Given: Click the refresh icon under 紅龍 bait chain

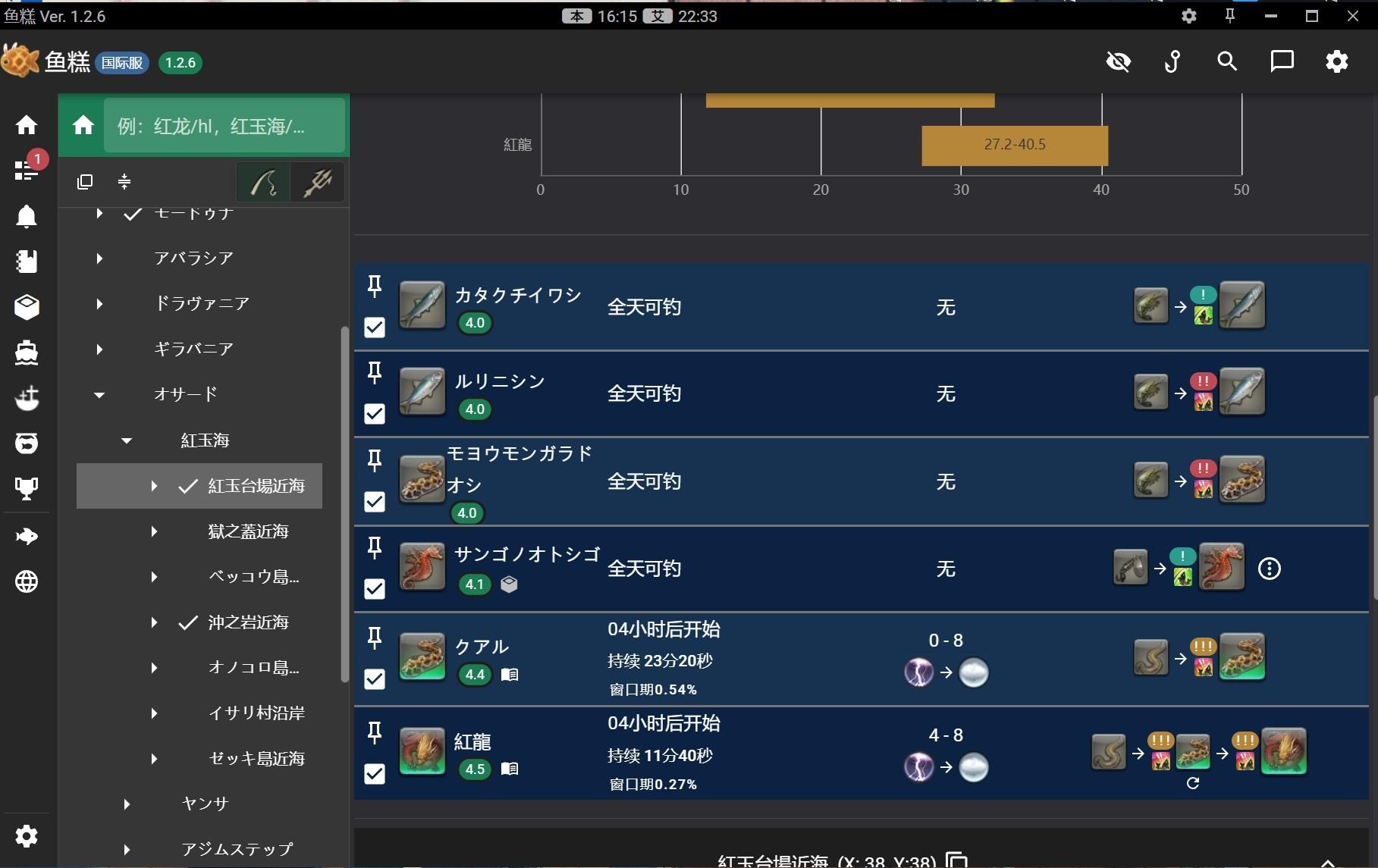Looking at the screenshot, I should pos(1193,783).
